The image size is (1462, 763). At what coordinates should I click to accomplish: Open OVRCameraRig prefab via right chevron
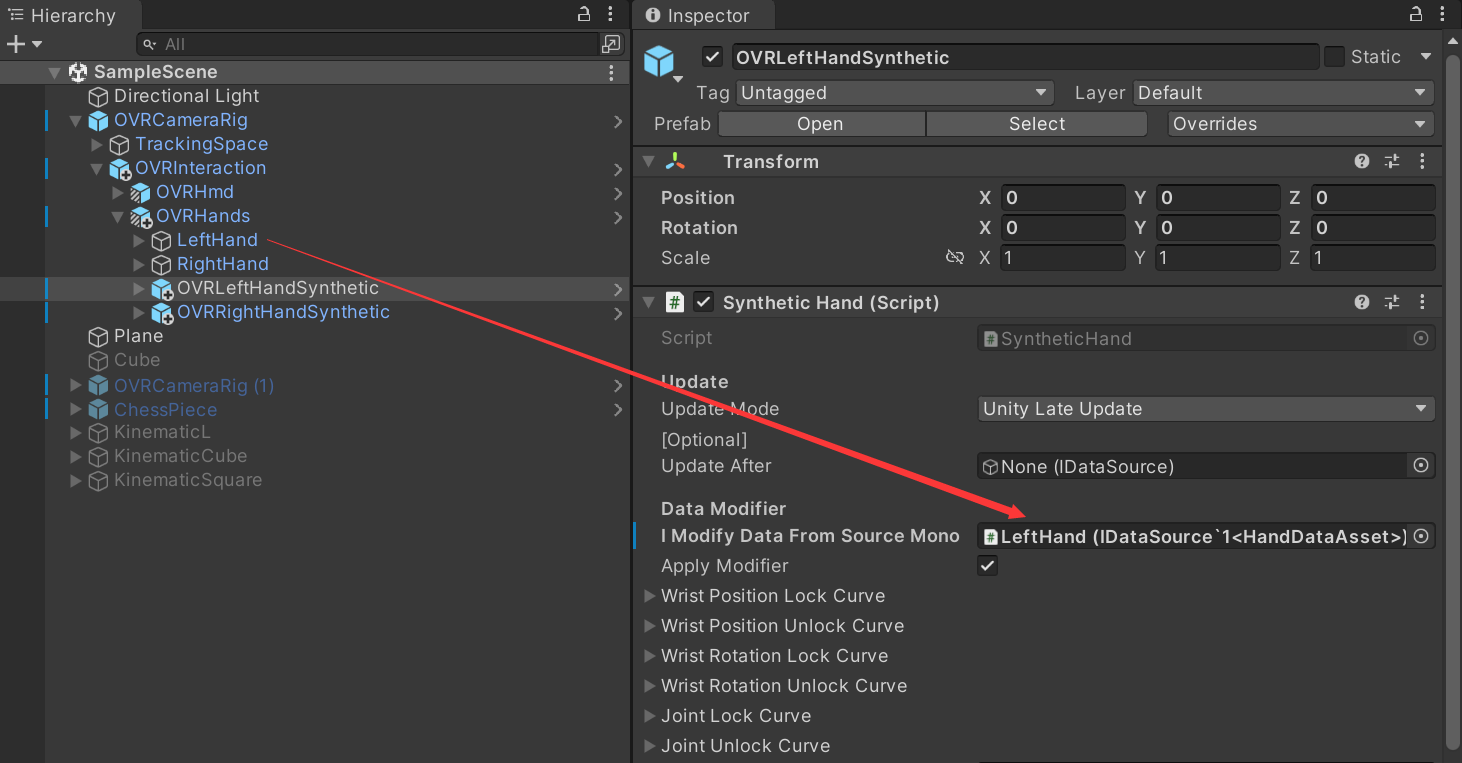tap(618, 121)
